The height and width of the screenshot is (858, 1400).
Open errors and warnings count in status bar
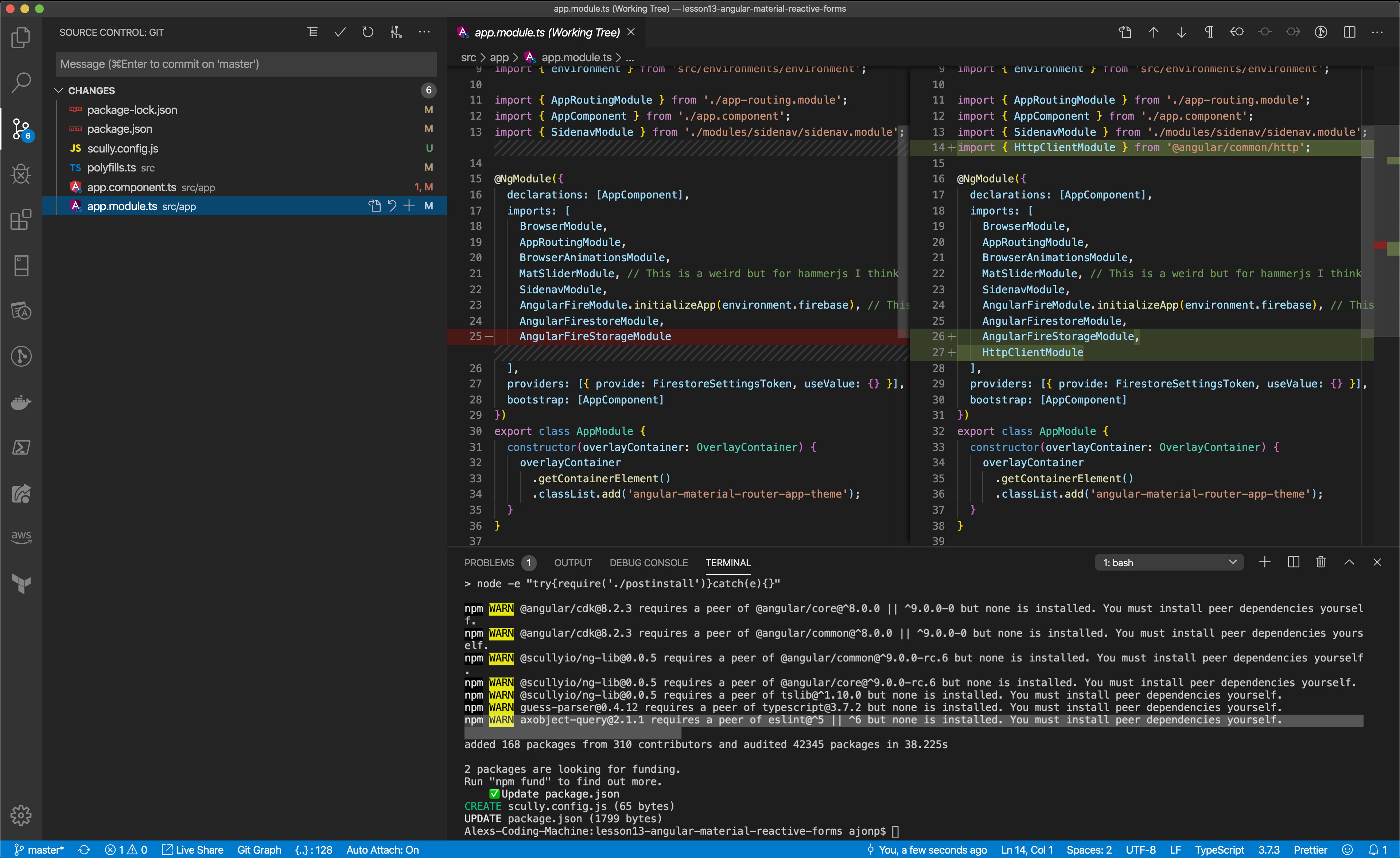tap(126, 850)
